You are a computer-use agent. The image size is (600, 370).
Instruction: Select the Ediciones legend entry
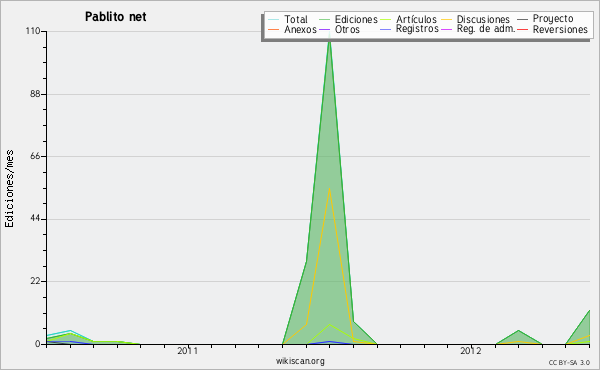356,19
